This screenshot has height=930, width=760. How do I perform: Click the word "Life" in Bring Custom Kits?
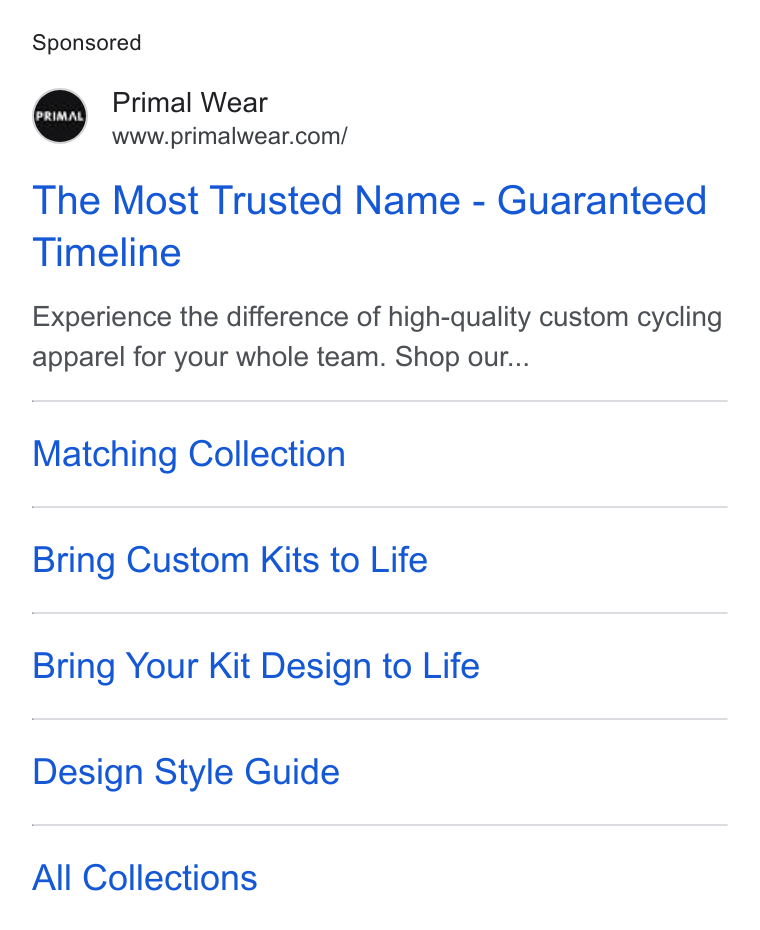tap(399, 560)
